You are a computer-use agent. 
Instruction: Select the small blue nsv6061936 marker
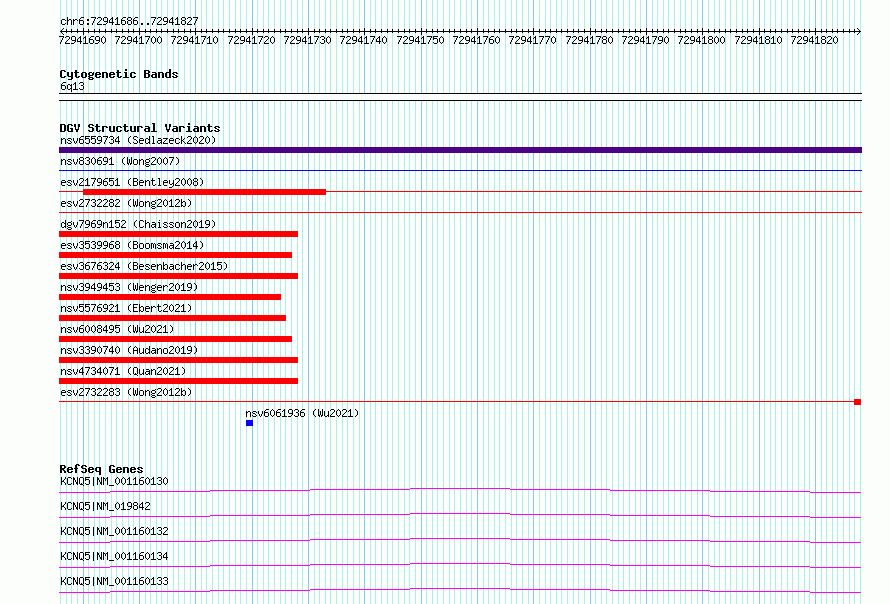(249, 423)
